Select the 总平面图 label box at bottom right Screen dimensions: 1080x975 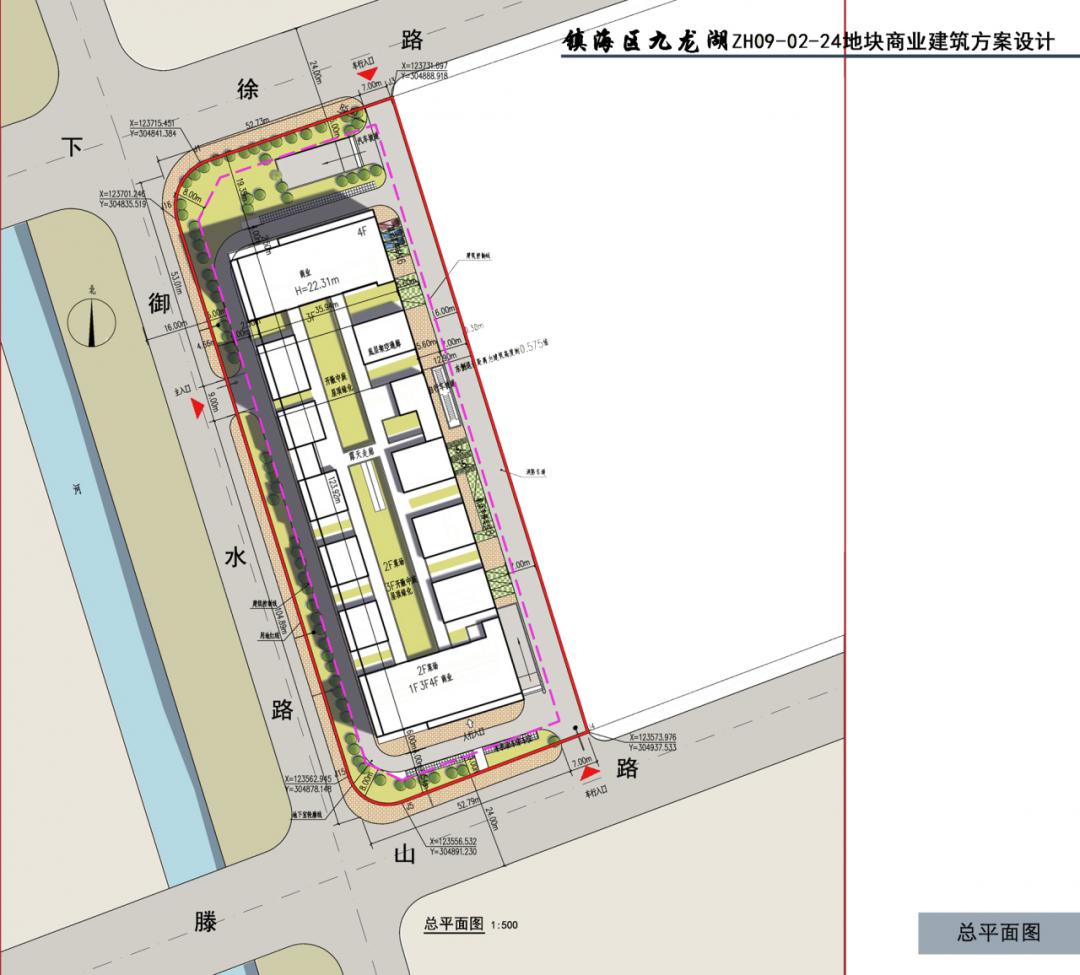click(x=998, y=933)
